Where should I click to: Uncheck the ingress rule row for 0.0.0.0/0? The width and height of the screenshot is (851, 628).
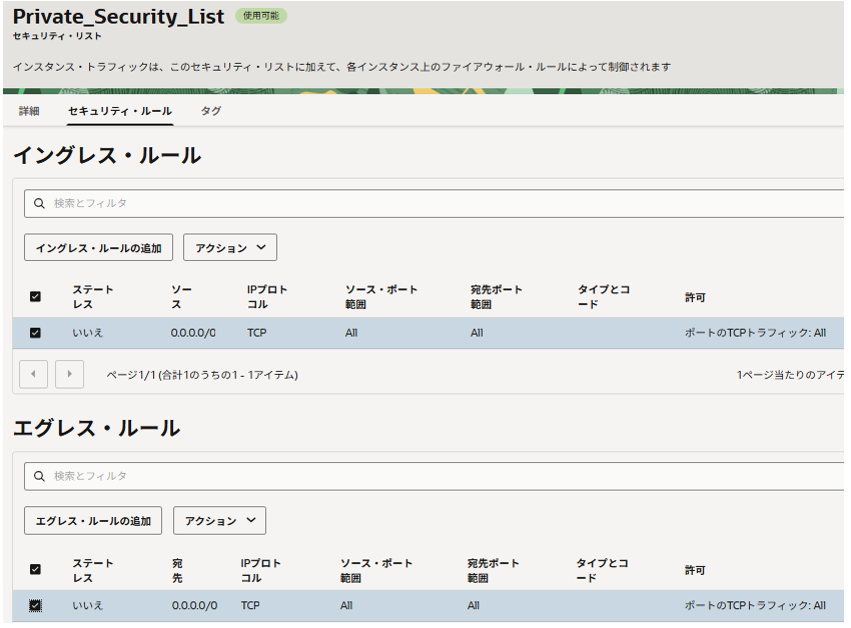[x=35, y=333]
